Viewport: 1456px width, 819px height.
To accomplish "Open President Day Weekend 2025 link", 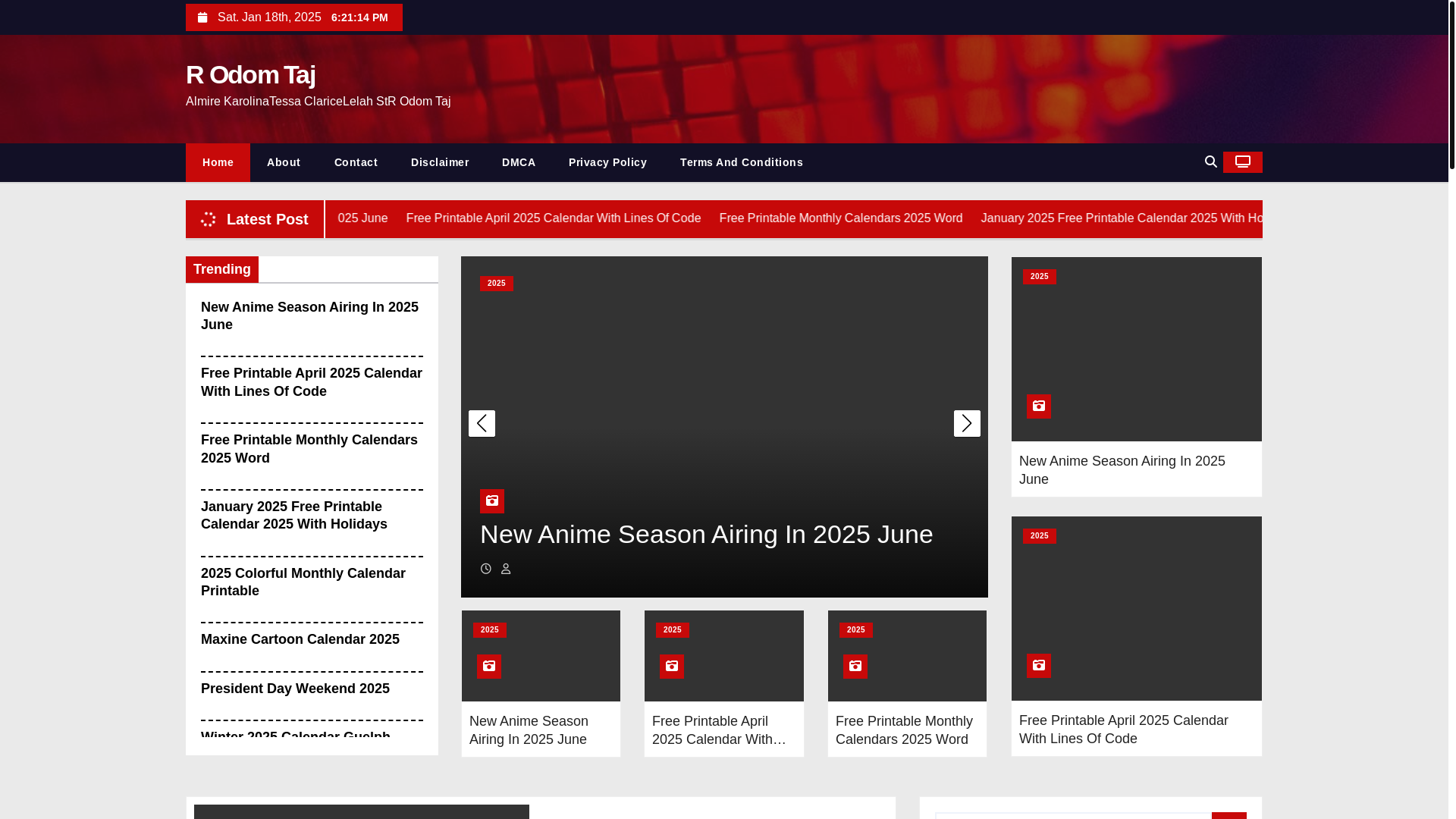I will tap(295, 689).
